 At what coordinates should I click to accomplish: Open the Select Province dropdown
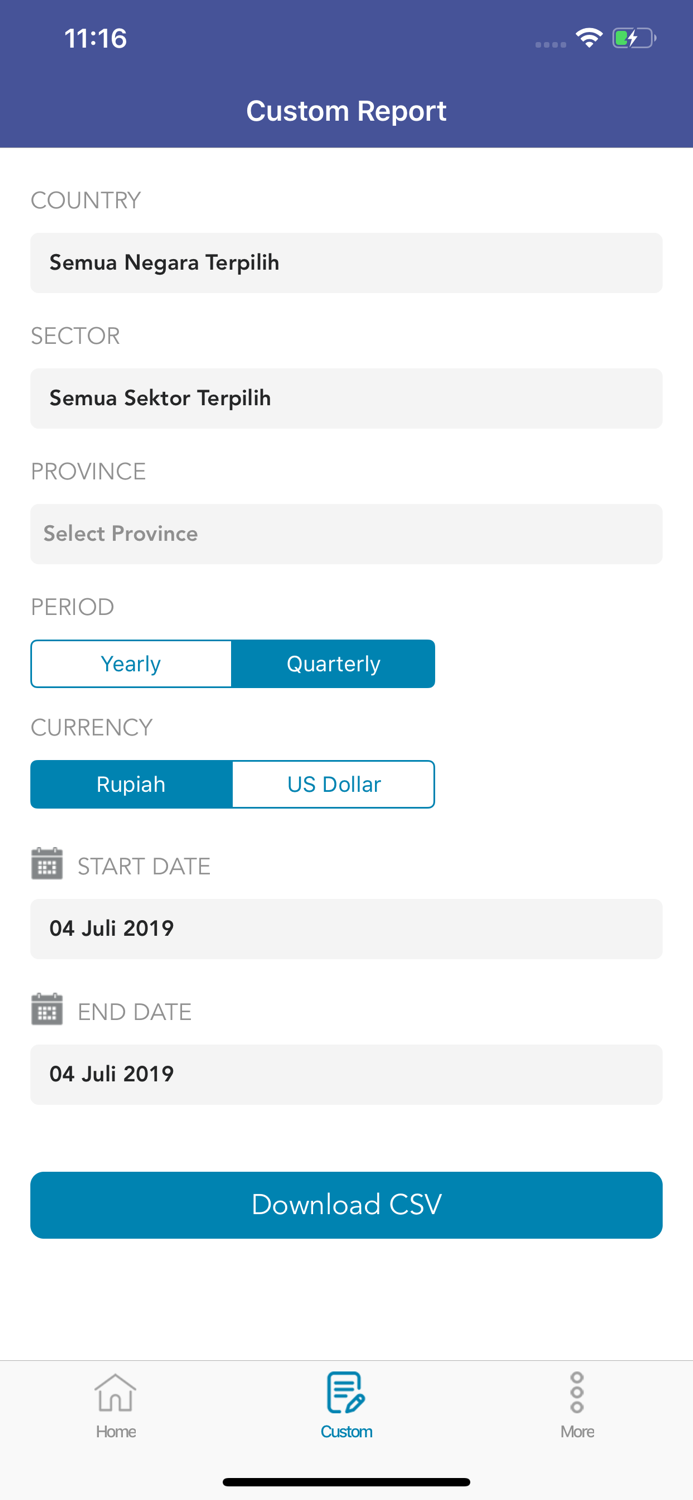point(346,534)
